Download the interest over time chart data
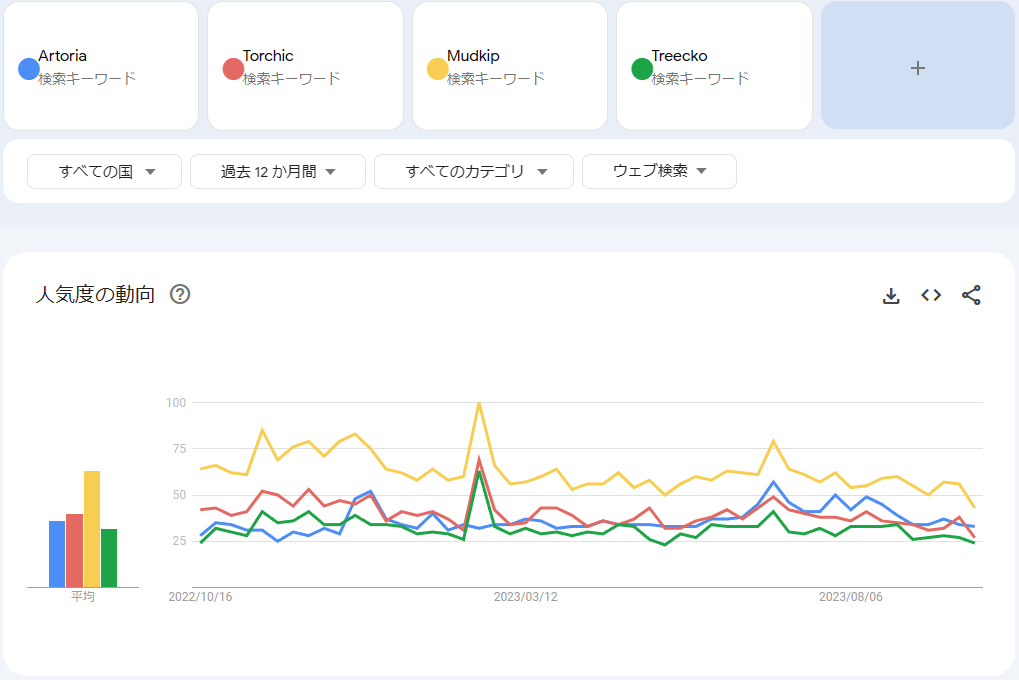 (891, 295)
